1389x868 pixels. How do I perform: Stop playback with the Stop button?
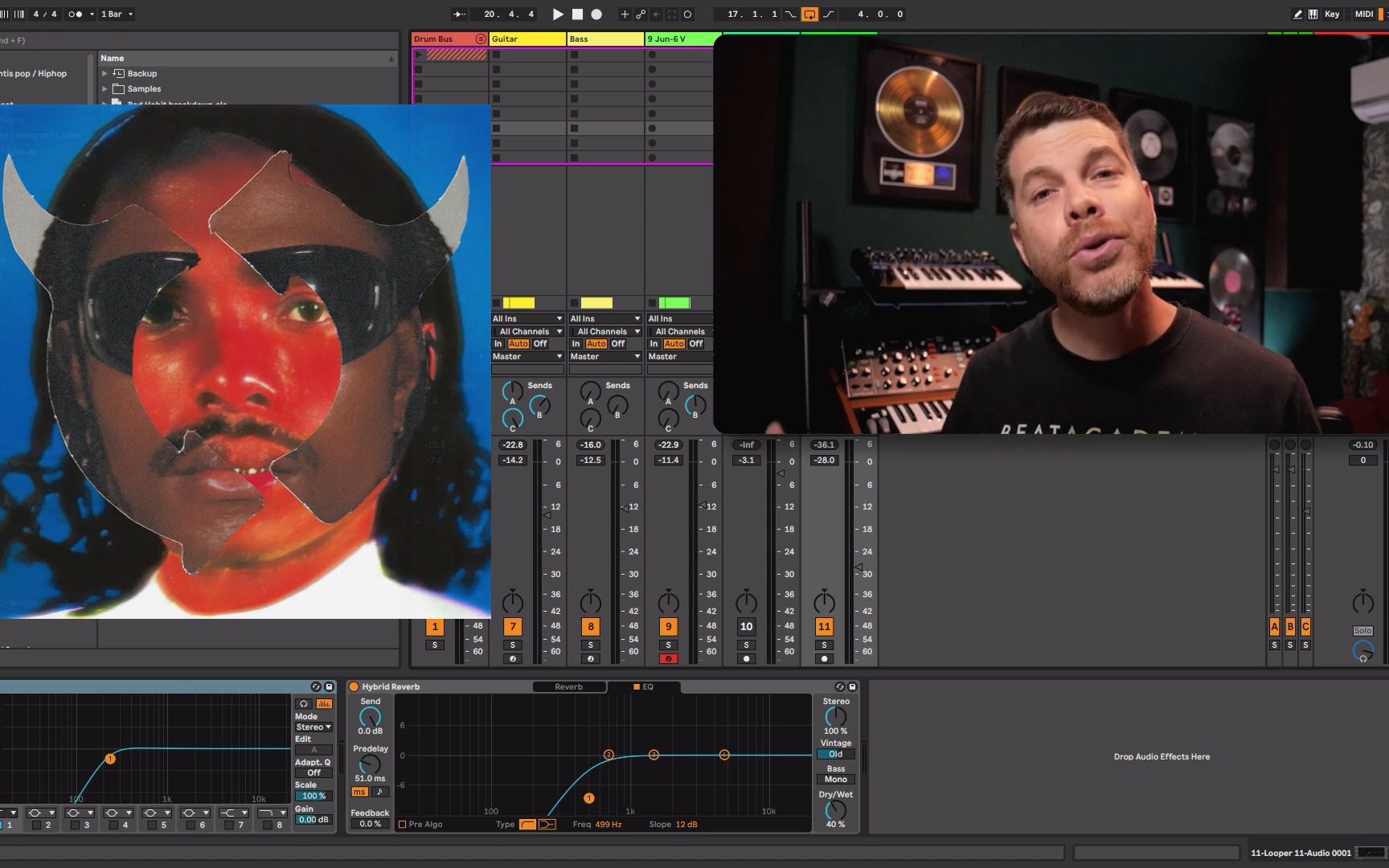coord(577,14)
